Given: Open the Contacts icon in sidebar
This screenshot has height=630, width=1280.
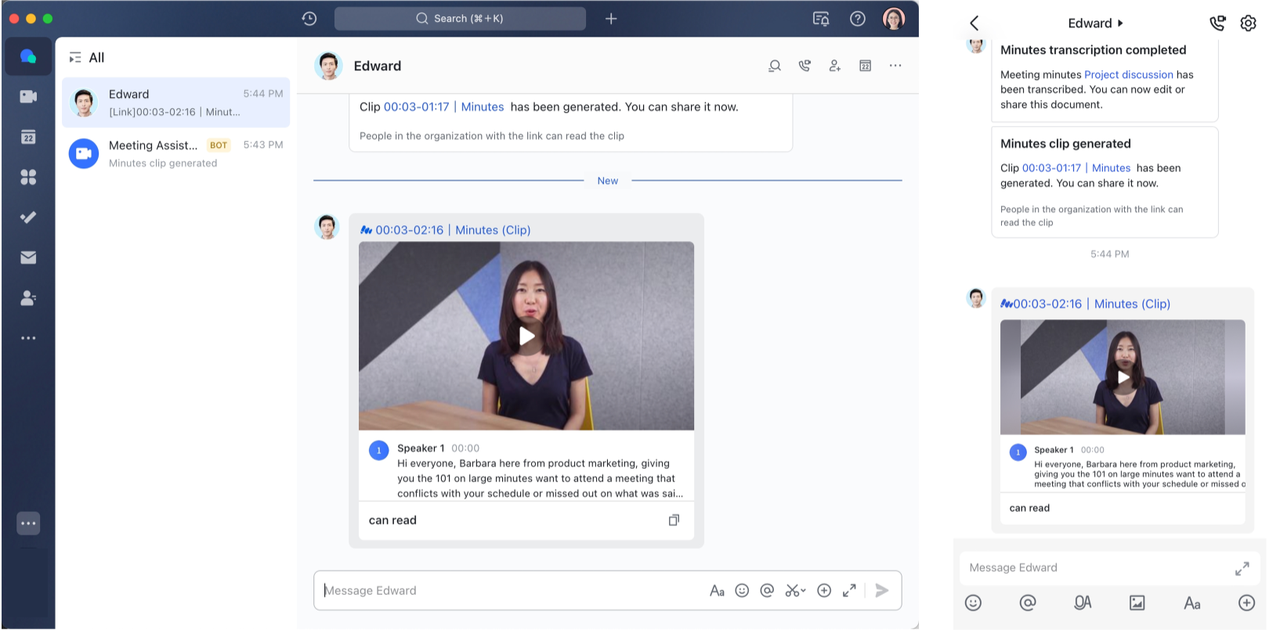Looking at the screenshot, I should [x=28, y=298].
